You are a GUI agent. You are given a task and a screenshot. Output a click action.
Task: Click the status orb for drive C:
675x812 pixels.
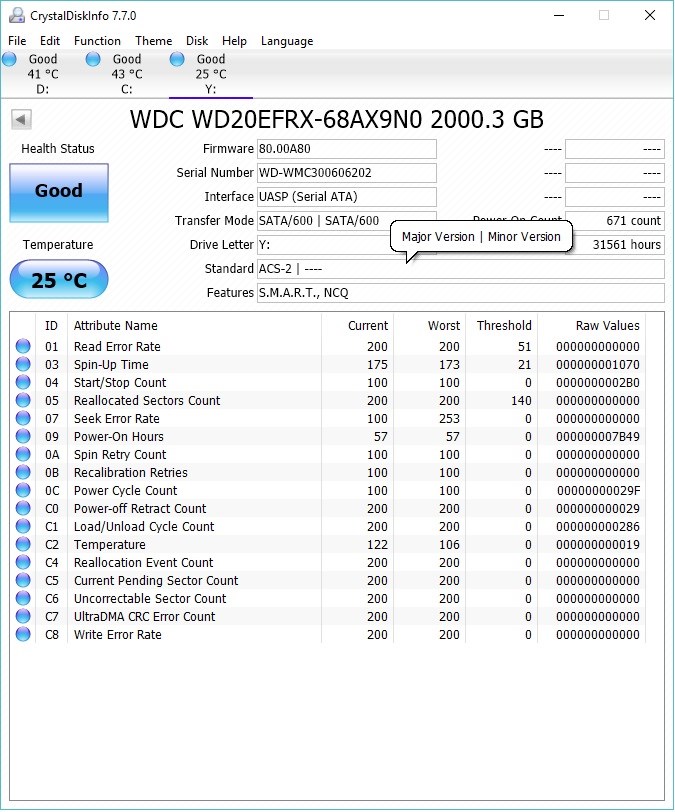pos(93,59)
